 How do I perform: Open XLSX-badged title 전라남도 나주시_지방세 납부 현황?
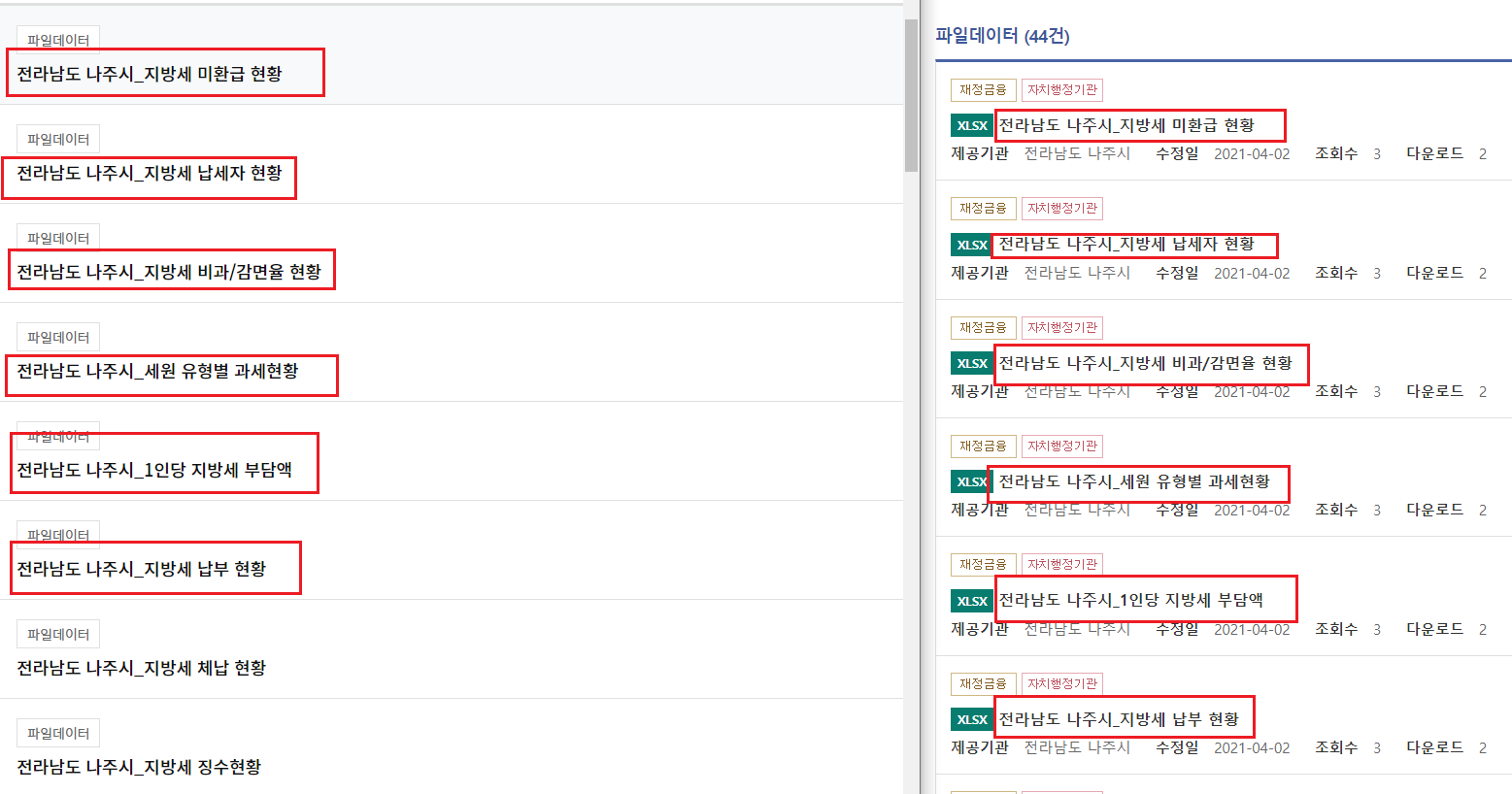(1119, 719)
